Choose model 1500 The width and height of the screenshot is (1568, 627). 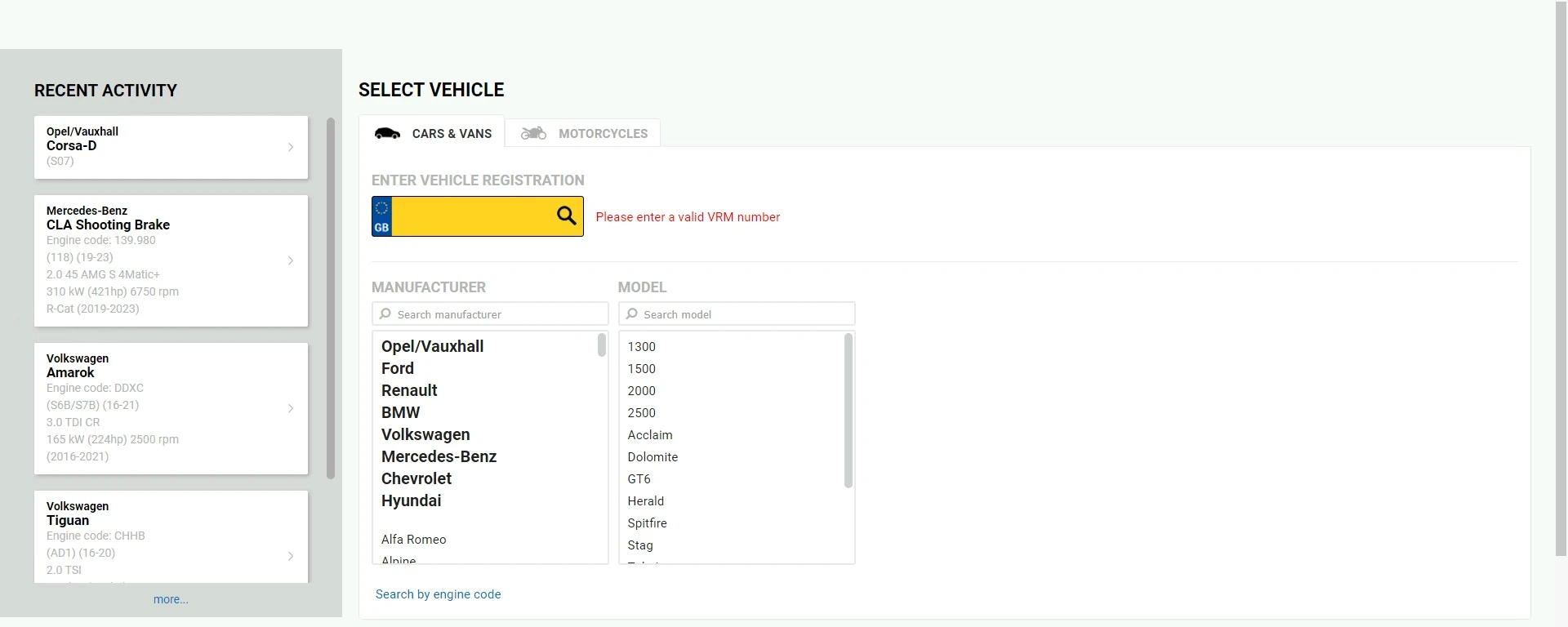tap(641, 368)
